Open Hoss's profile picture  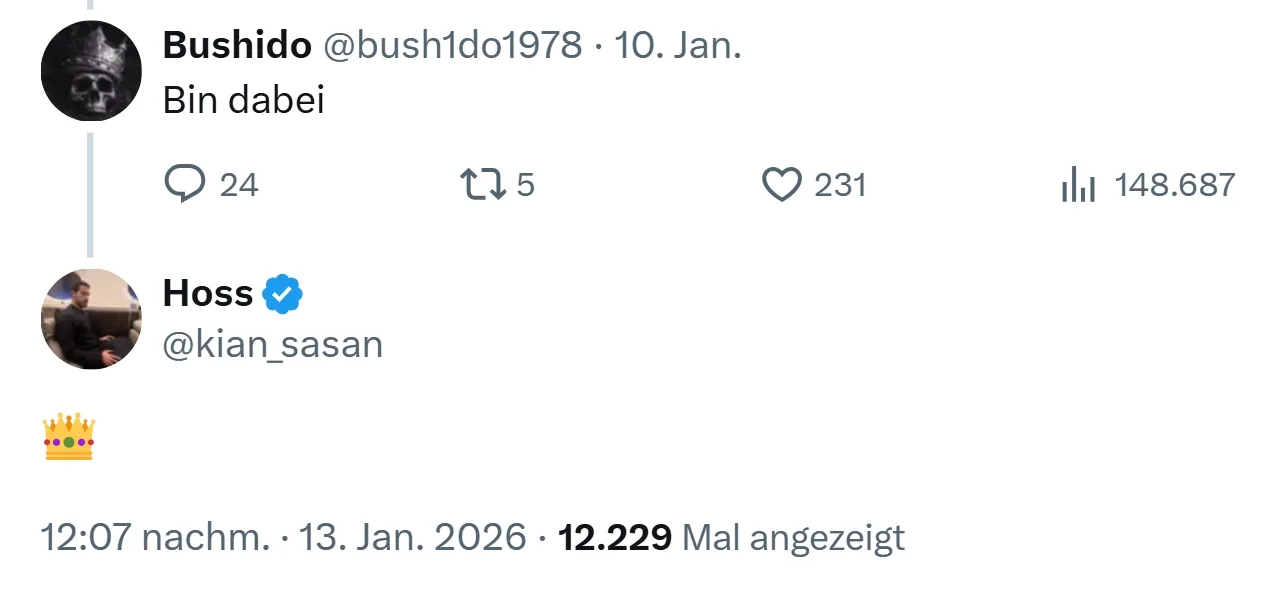(91, 319)
